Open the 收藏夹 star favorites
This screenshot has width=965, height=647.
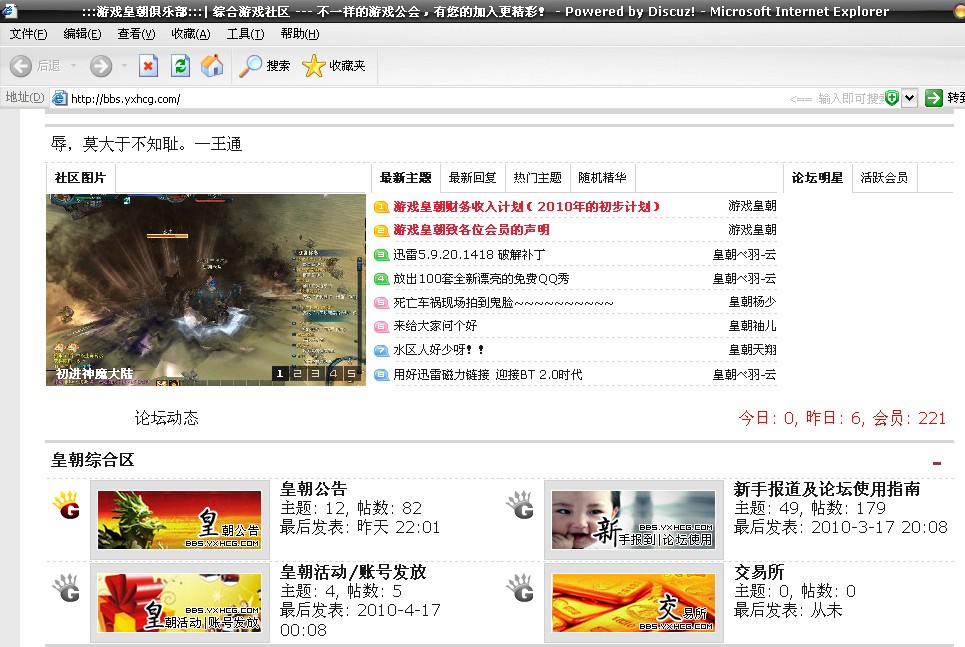[x=334, y=66]
